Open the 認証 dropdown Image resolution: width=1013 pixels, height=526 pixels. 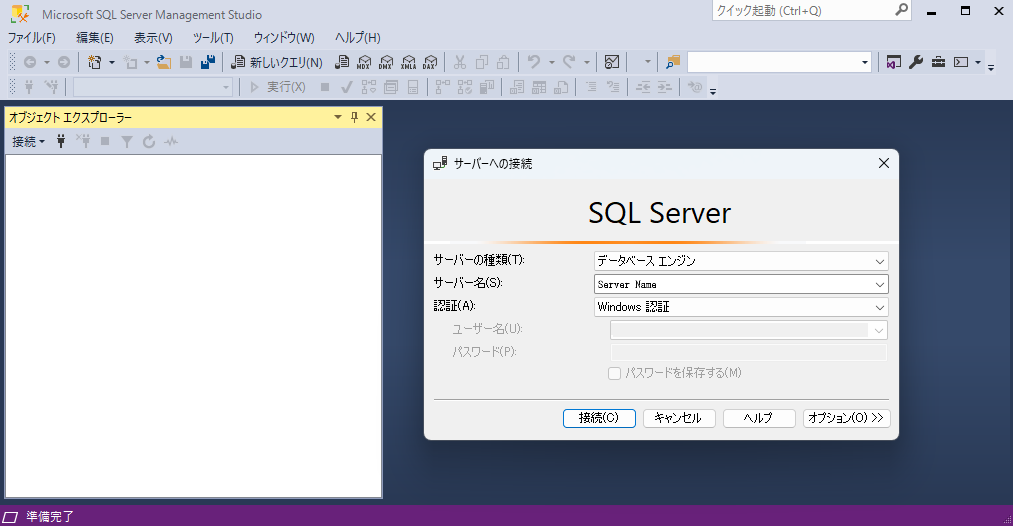tap(879, 308)
